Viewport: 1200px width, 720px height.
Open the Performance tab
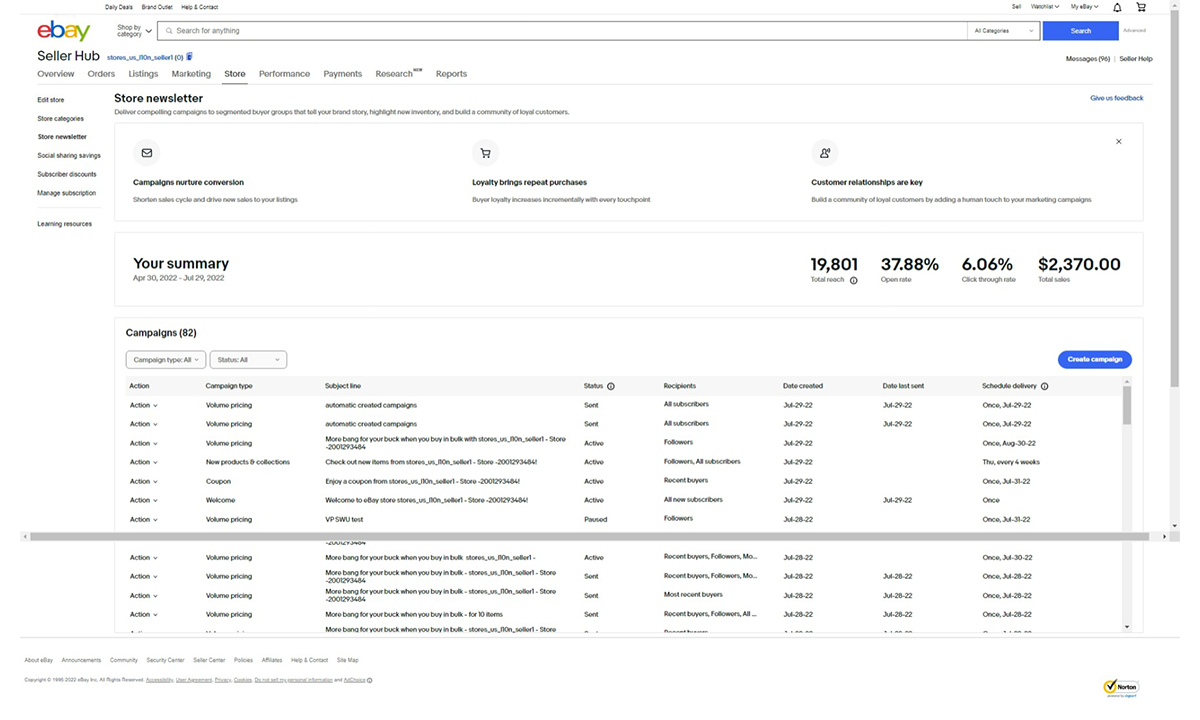[284, 73]
